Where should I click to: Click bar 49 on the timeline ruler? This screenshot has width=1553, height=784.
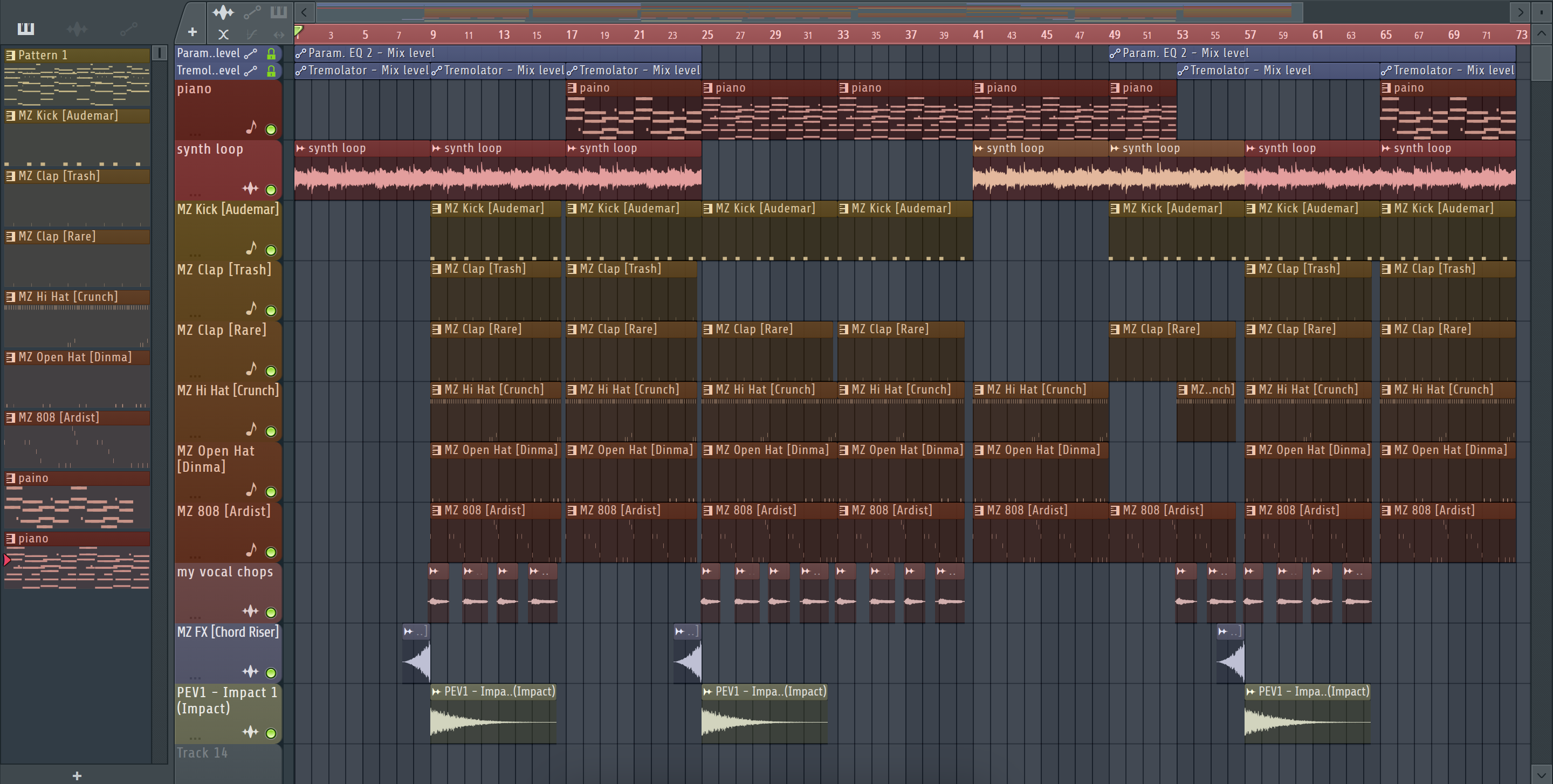(1114, 35)
